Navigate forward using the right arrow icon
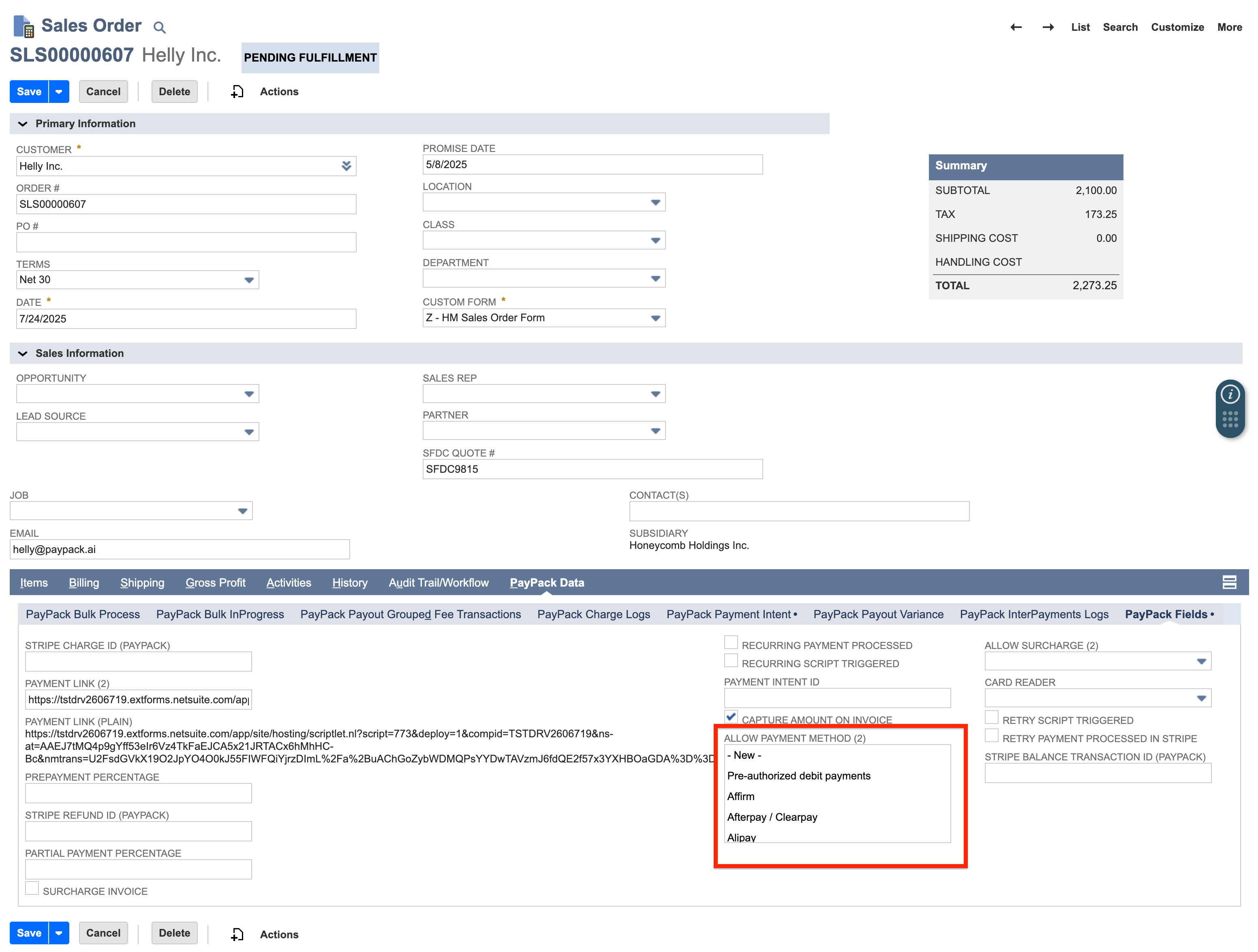Screen dimensions: 1258x952 click(1048, 27)
